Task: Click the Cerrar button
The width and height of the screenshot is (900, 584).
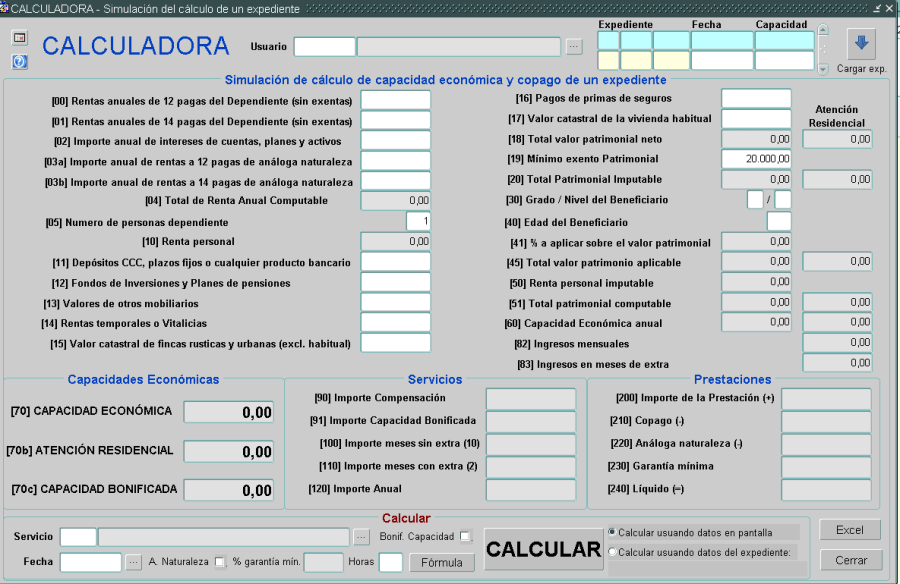Action: tap(850, 560)
